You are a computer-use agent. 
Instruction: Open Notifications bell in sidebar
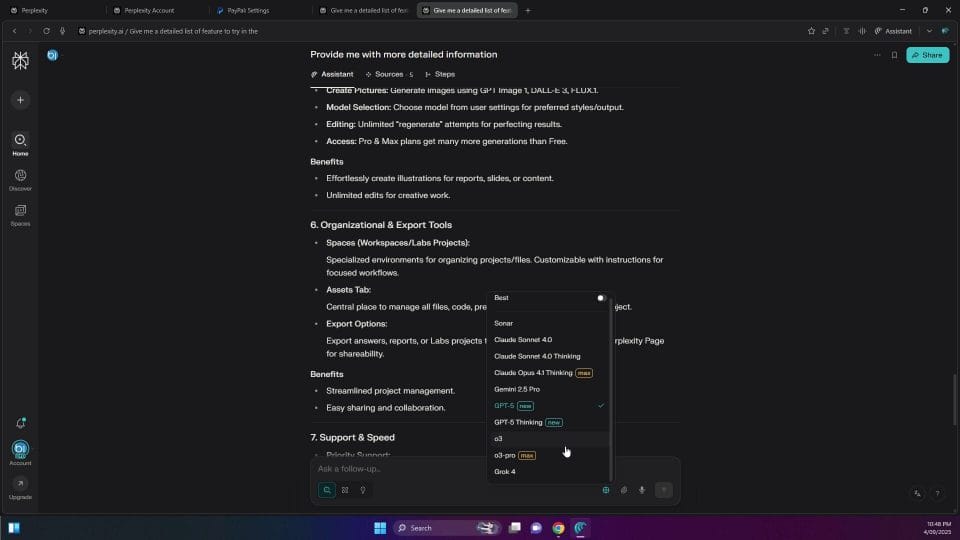coord(20,424)
